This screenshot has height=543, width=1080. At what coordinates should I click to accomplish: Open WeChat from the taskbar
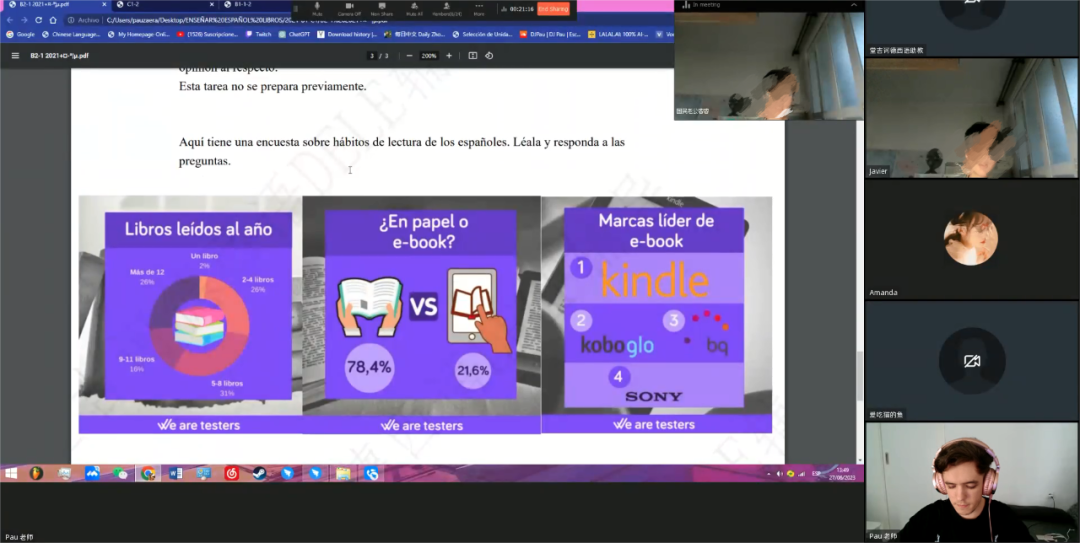(x=120, y=473)
